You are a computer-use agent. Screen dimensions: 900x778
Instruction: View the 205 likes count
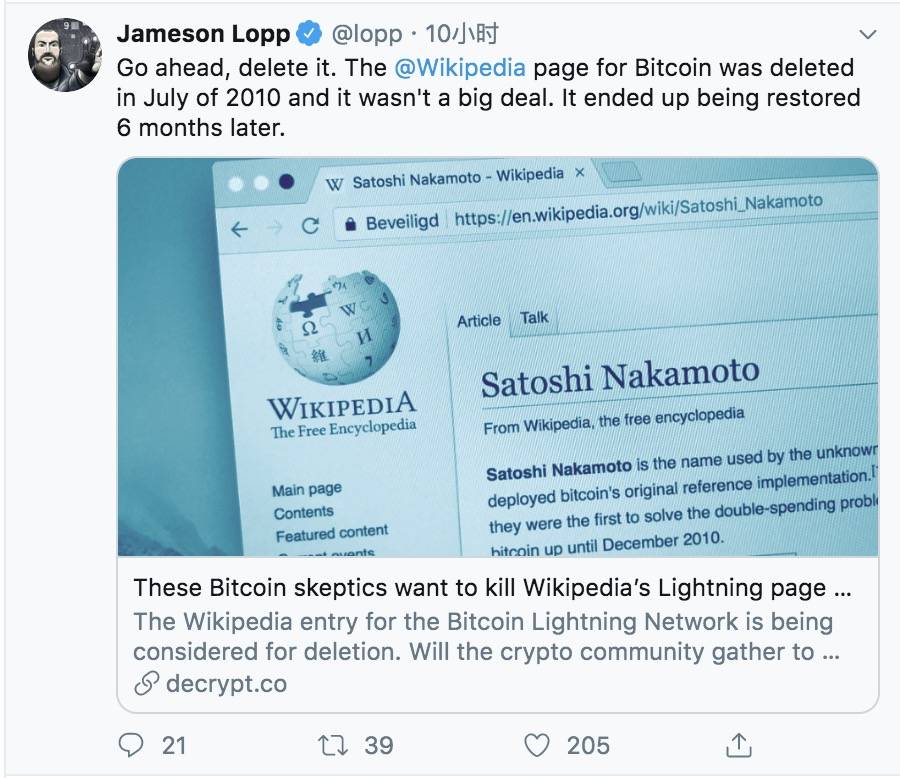click(x=588, y=745)
